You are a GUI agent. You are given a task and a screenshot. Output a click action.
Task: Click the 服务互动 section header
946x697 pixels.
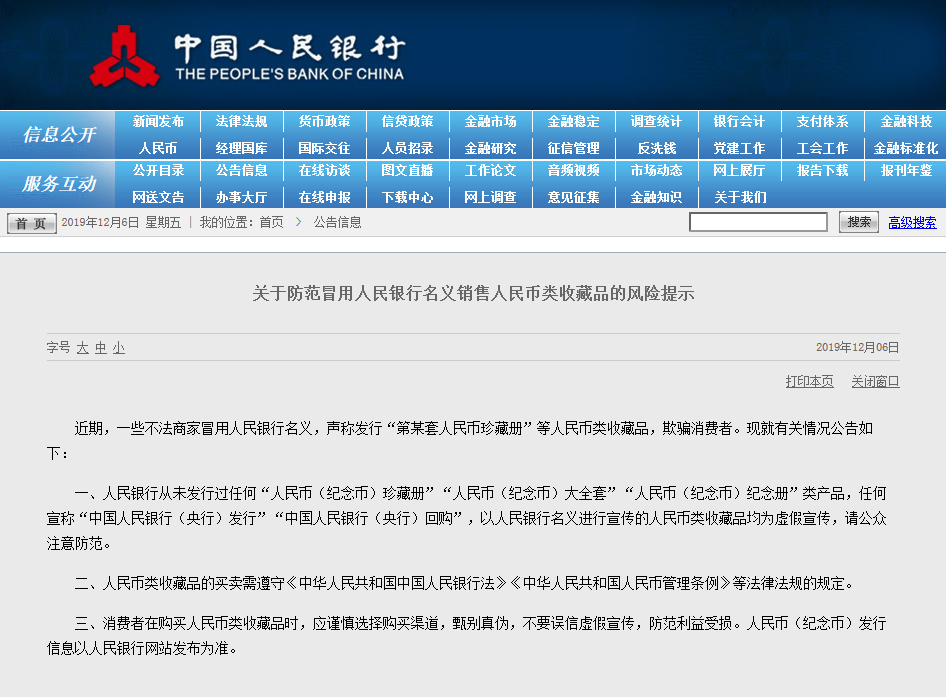pyautogui.click(x=59, y=184)
